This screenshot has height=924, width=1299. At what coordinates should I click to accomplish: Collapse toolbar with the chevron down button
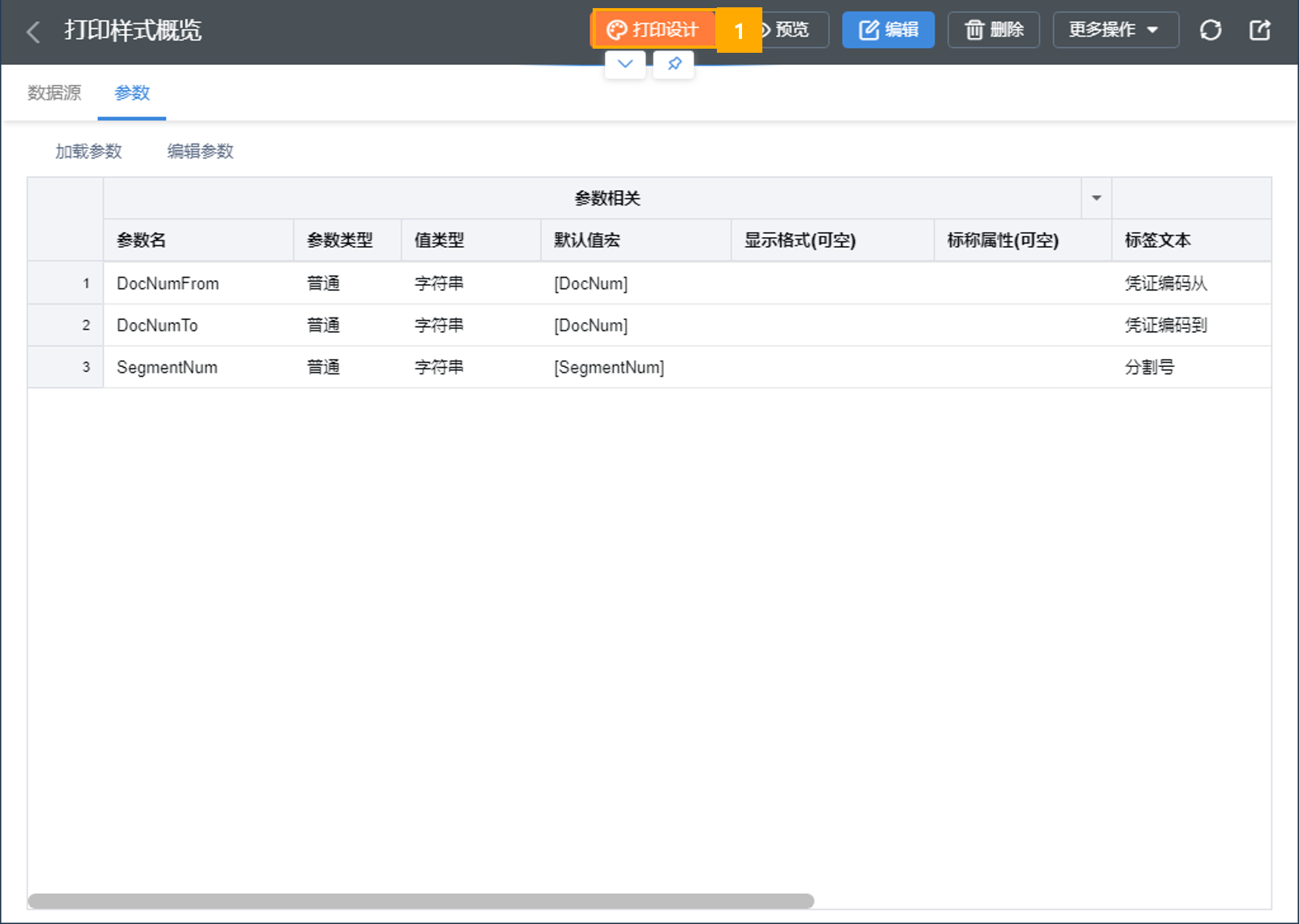[x=625, y=64]
